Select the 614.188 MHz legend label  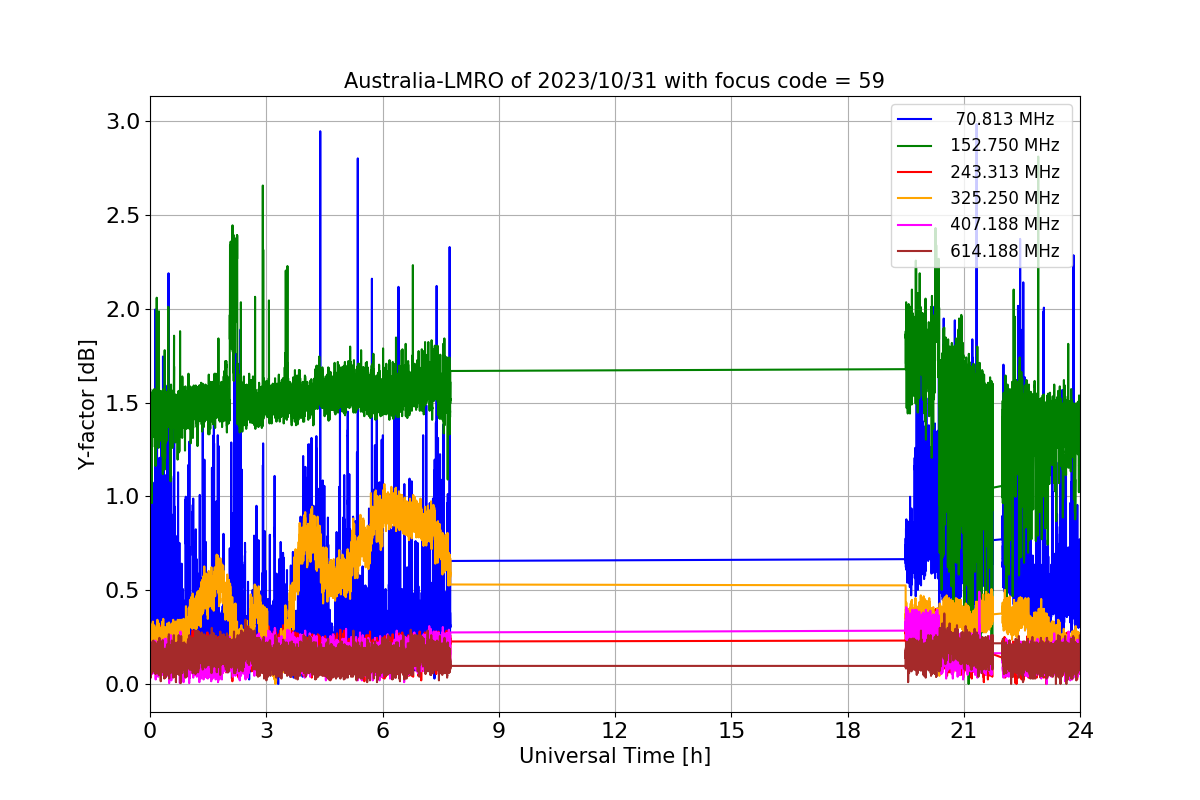pyautogui.click(x=1005, y=251)
